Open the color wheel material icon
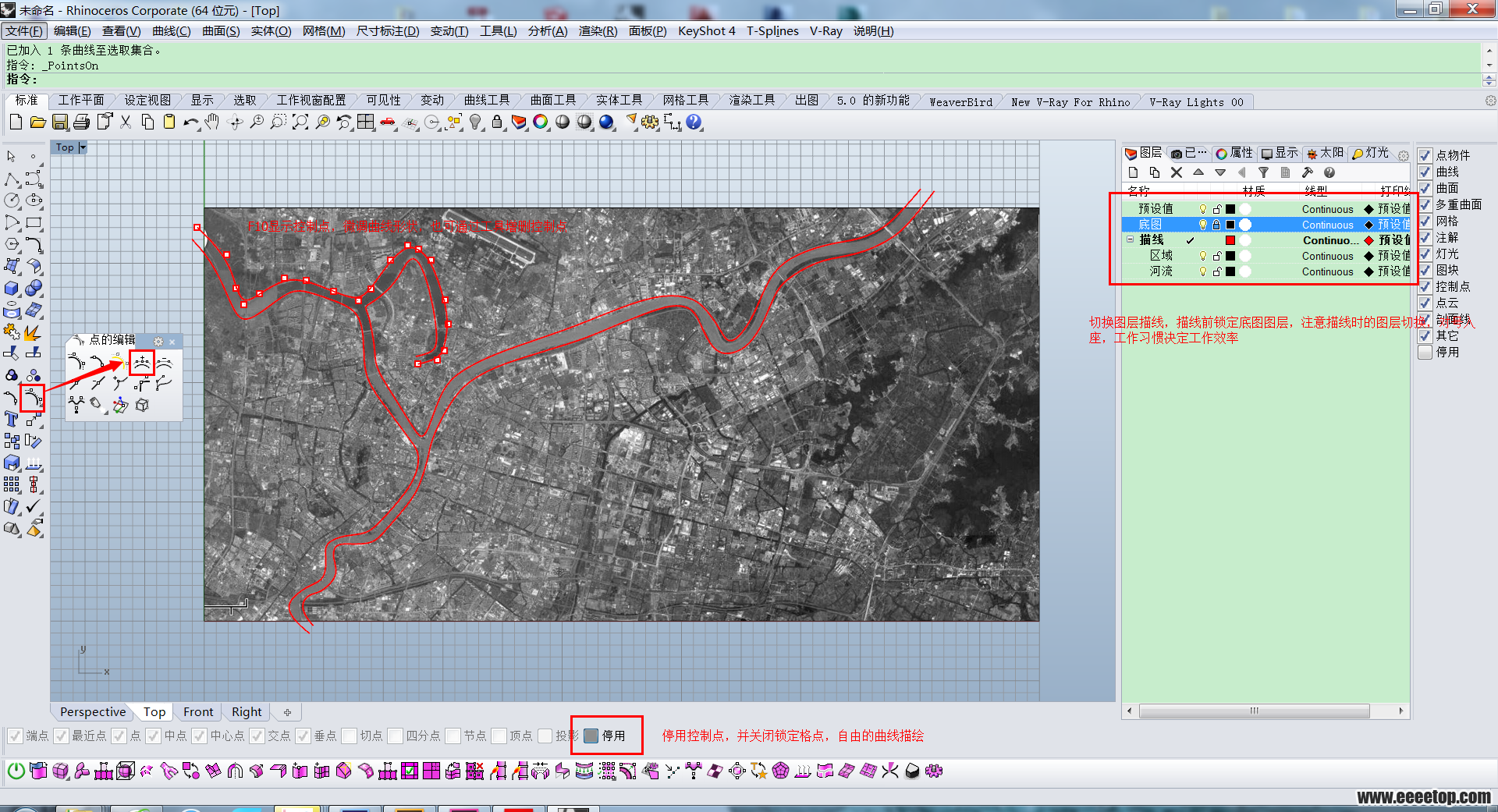1498x812 pixels. 541,122
